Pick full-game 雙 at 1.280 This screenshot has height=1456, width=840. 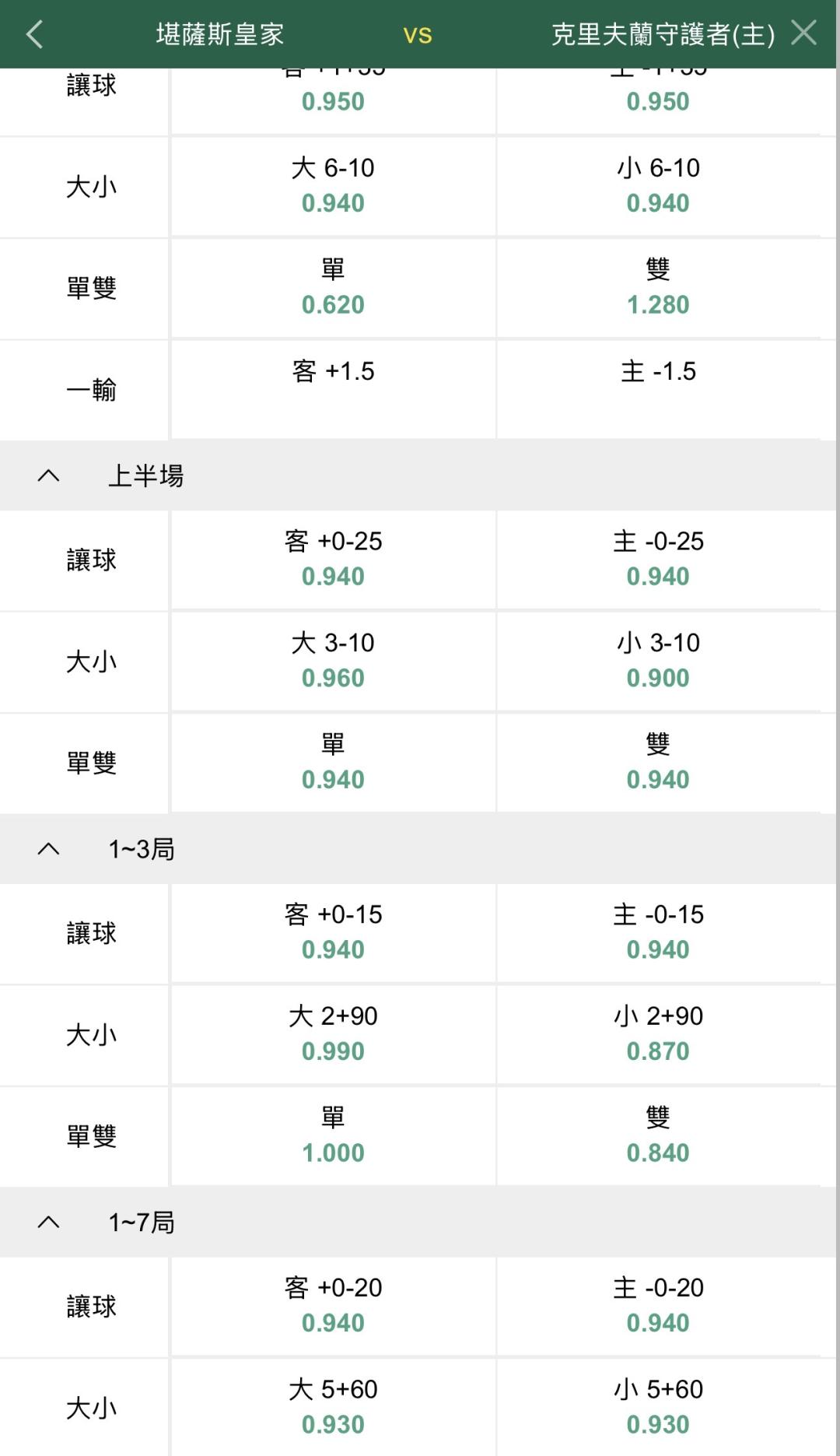pyautogui.click(x=658, y=288)
